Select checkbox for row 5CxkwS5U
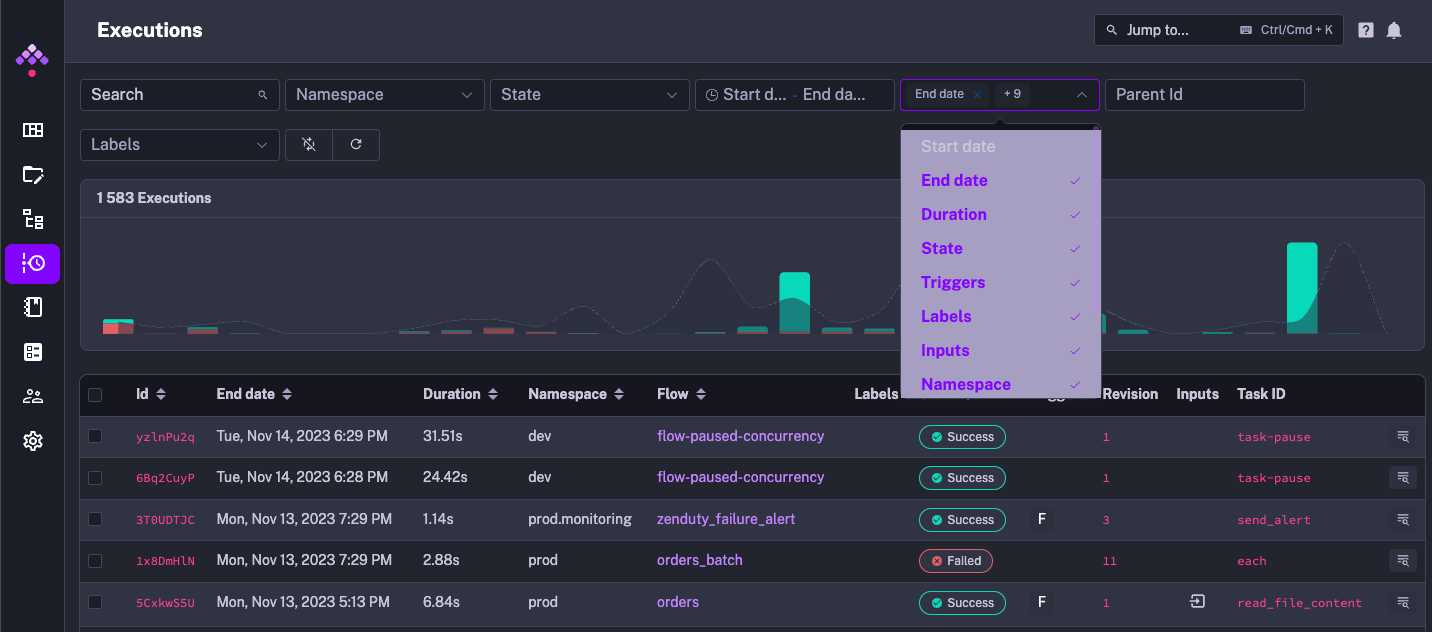 click(x=95, y=603)
